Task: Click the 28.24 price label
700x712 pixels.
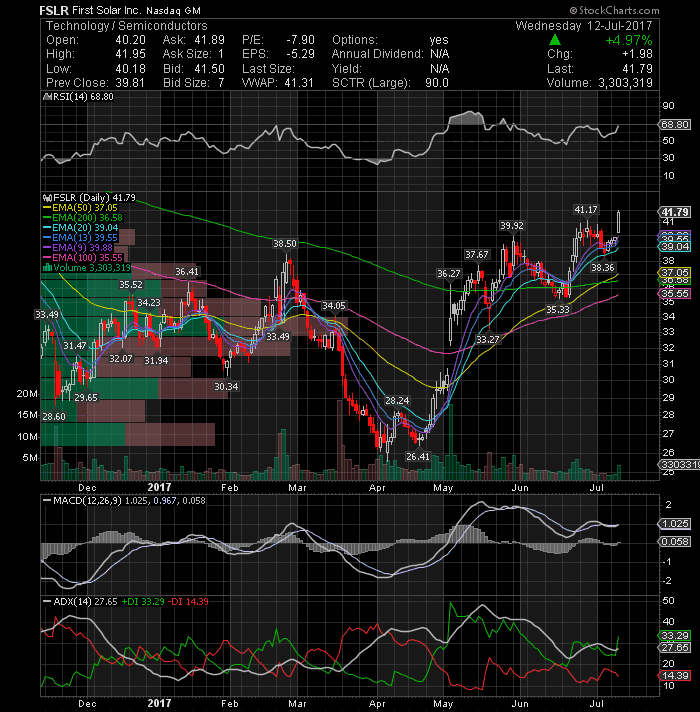Action: [397, 400]
